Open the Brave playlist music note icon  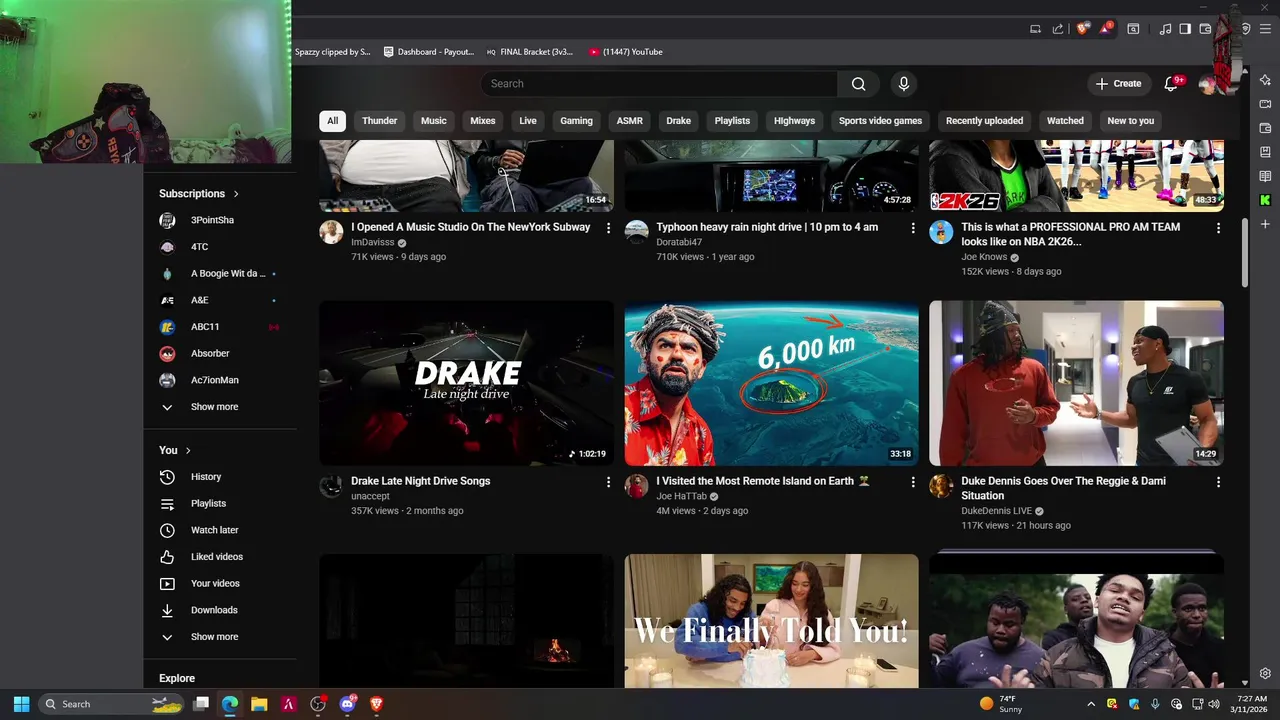click(1165, 29)
